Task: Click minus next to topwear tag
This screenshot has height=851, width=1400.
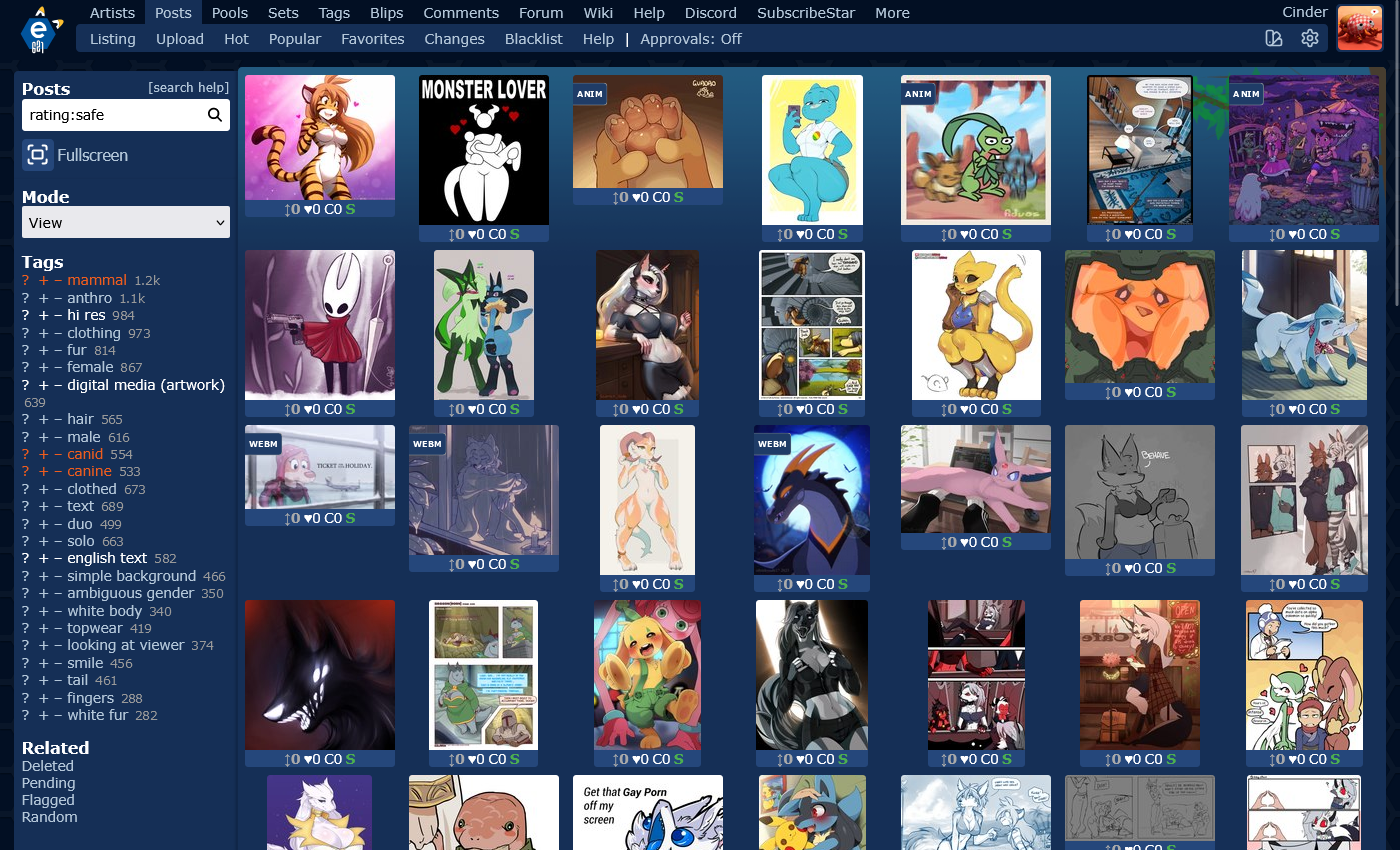Action: point(58,628)
